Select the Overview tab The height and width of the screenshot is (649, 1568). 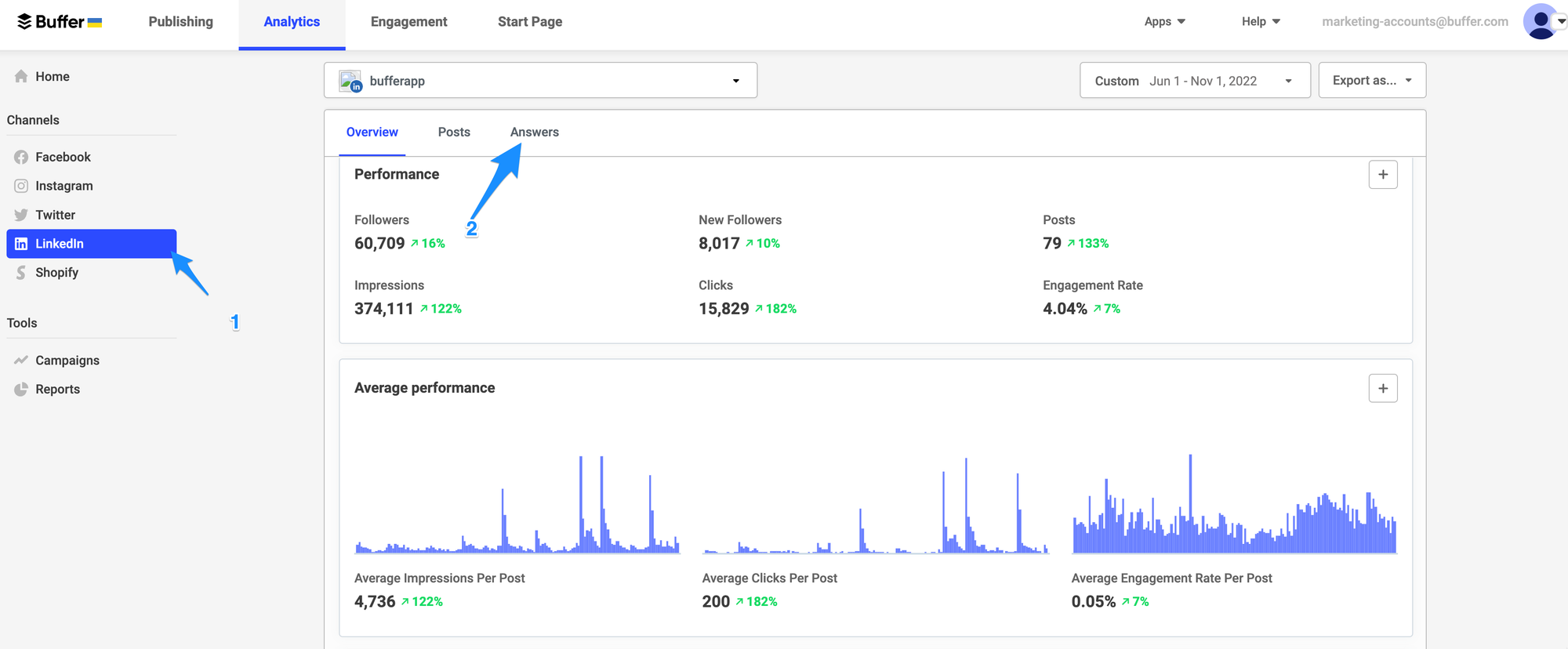tap(372, 132)
